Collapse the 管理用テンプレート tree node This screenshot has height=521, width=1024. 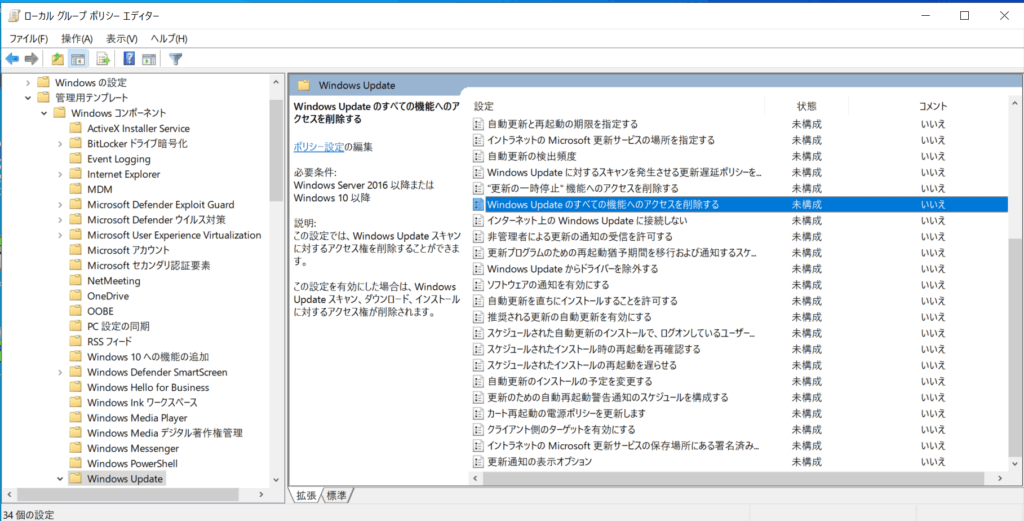(x=27, y=98)
